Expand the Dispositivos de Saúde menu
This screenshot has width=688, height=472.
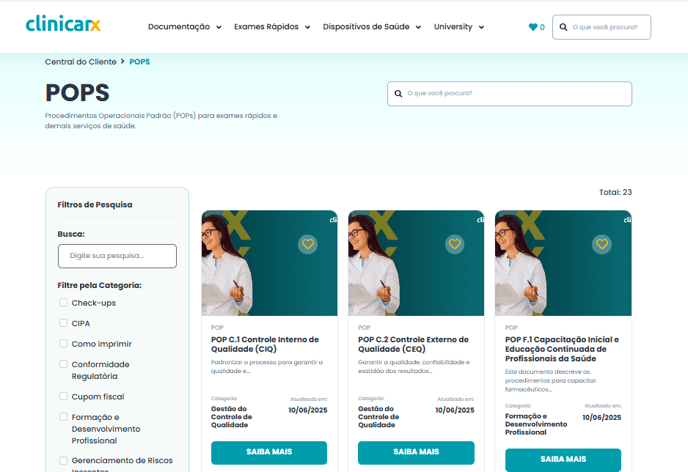pos(372,27)
